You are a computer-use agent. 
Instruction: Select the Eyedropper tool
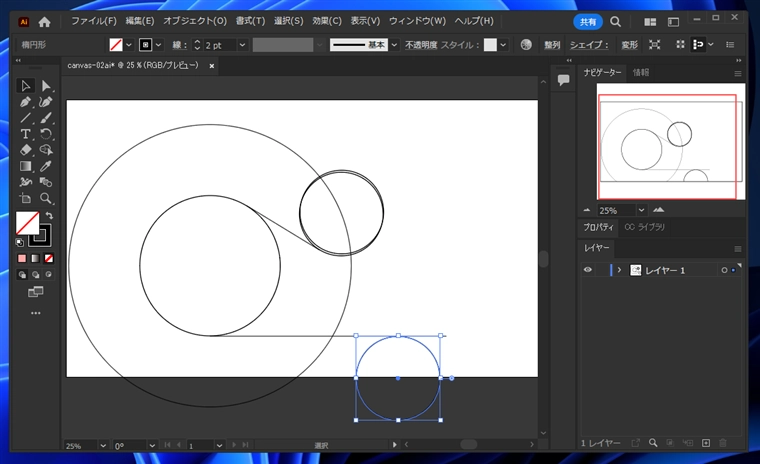pyautogui.click(x=46, y=166)
